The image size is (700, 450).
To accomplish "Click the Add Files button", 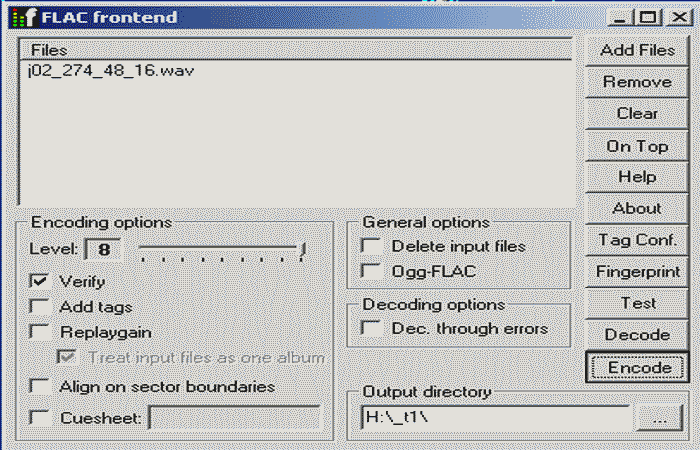I will click(637, 50).
